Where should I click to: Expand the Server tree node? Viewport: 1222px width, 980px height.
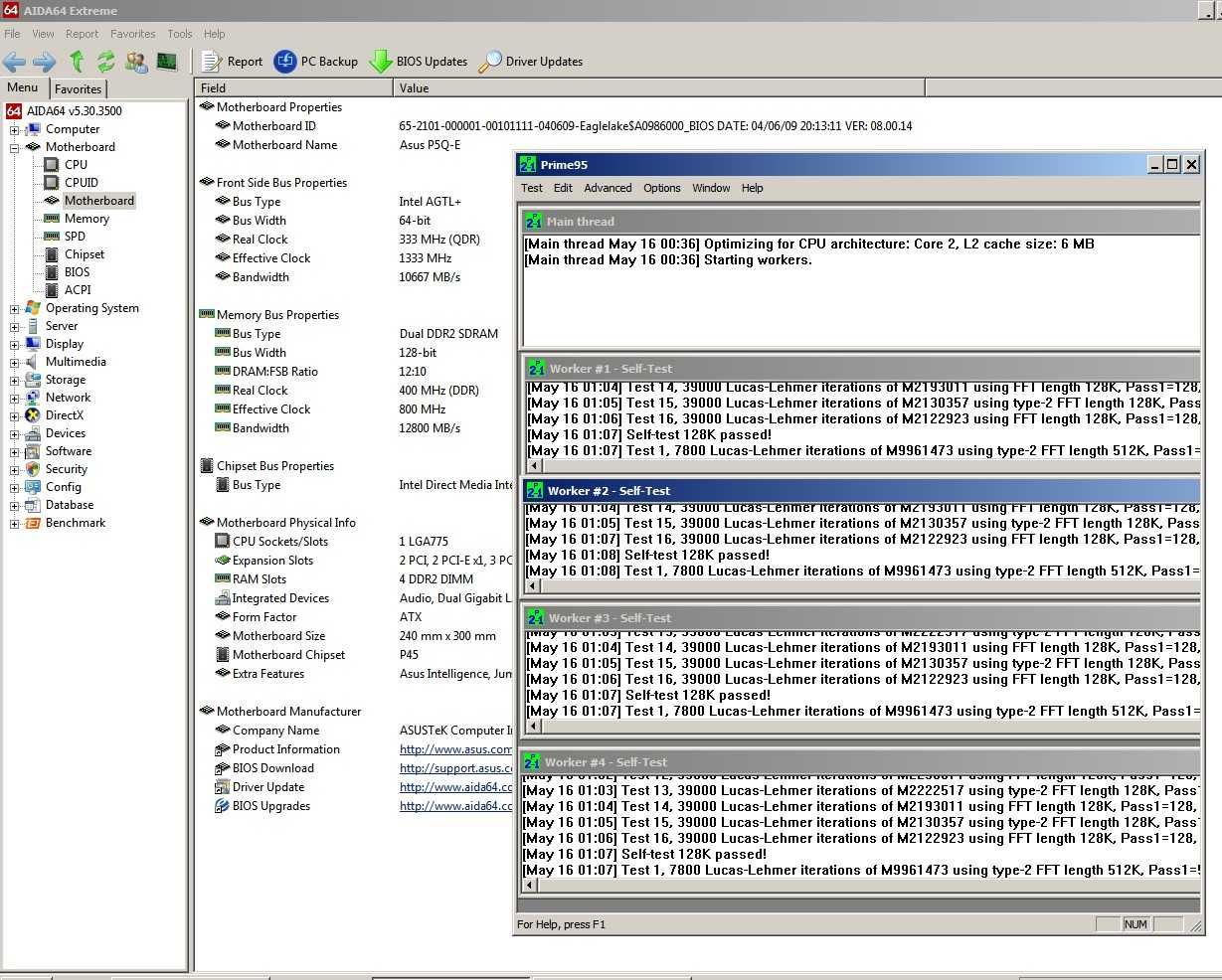pyautogui.click(x=15, y=326)
